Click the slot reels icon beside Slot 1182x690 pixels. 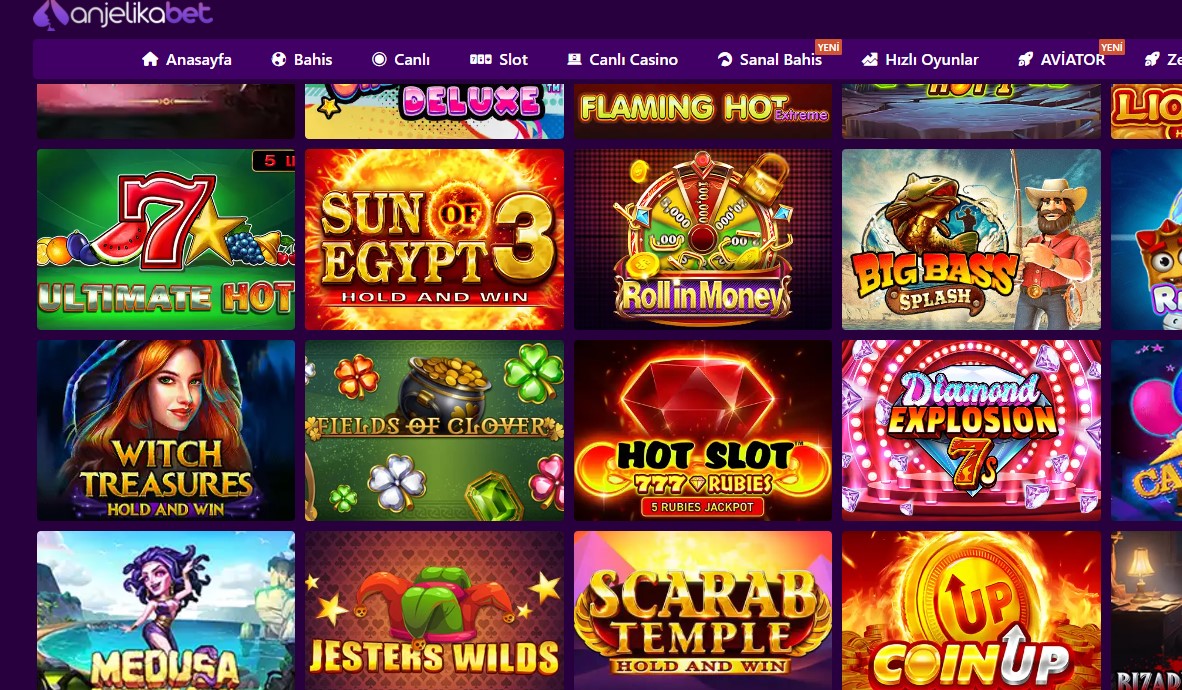click(480, 59)
